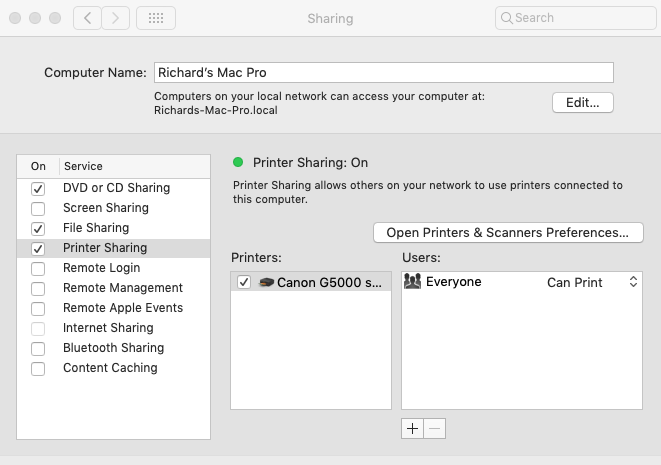Select the Everyone user entry

[454, 282]
